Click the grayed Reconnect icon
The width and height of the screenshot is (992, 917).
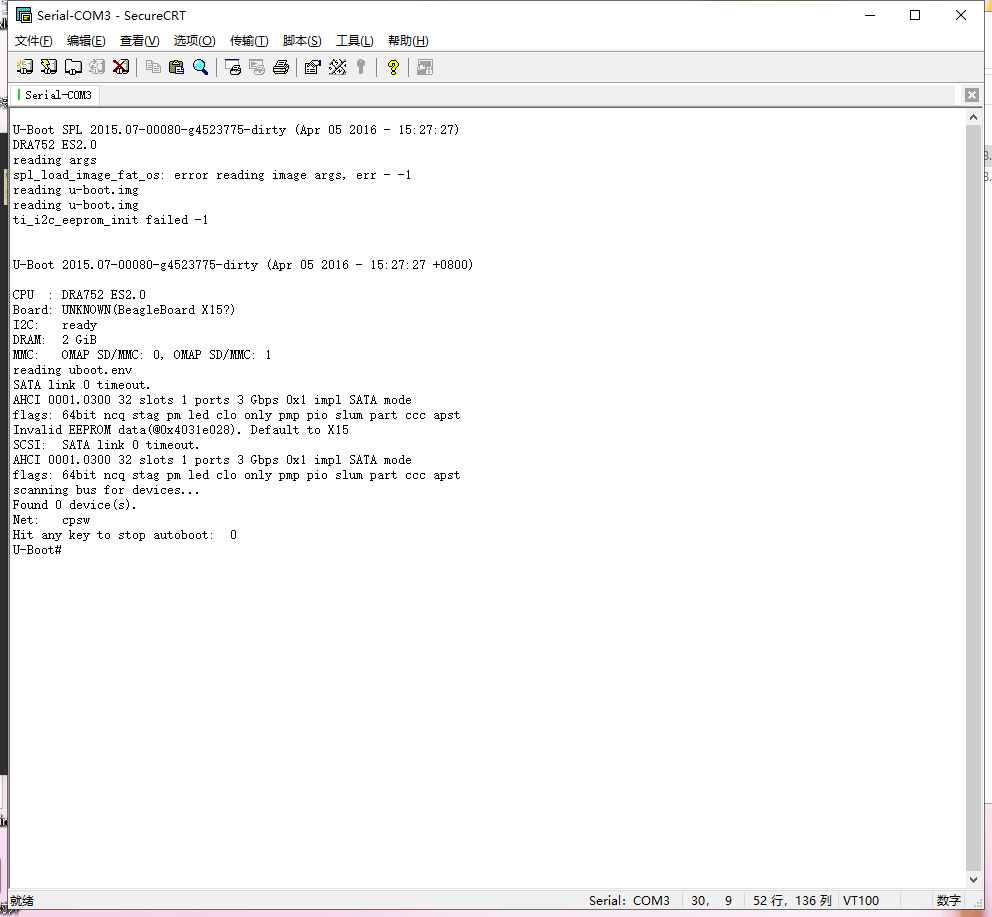tap(97, 67)
